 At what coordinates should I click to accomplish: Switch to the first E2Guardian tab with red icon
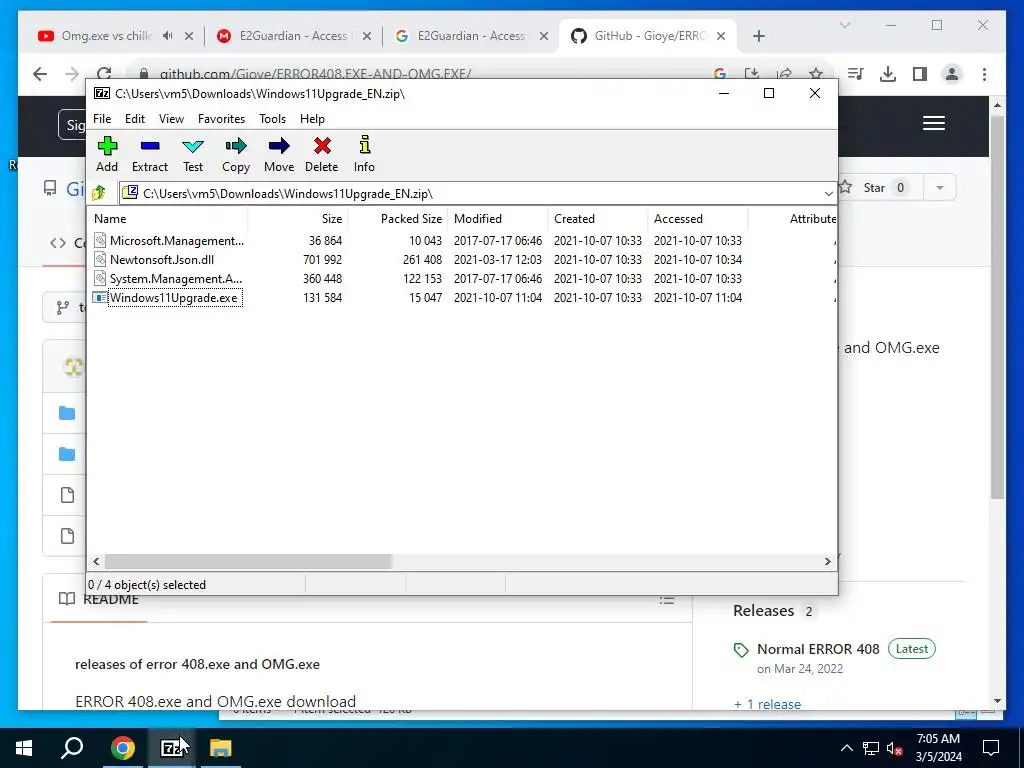tap(293, 36)
